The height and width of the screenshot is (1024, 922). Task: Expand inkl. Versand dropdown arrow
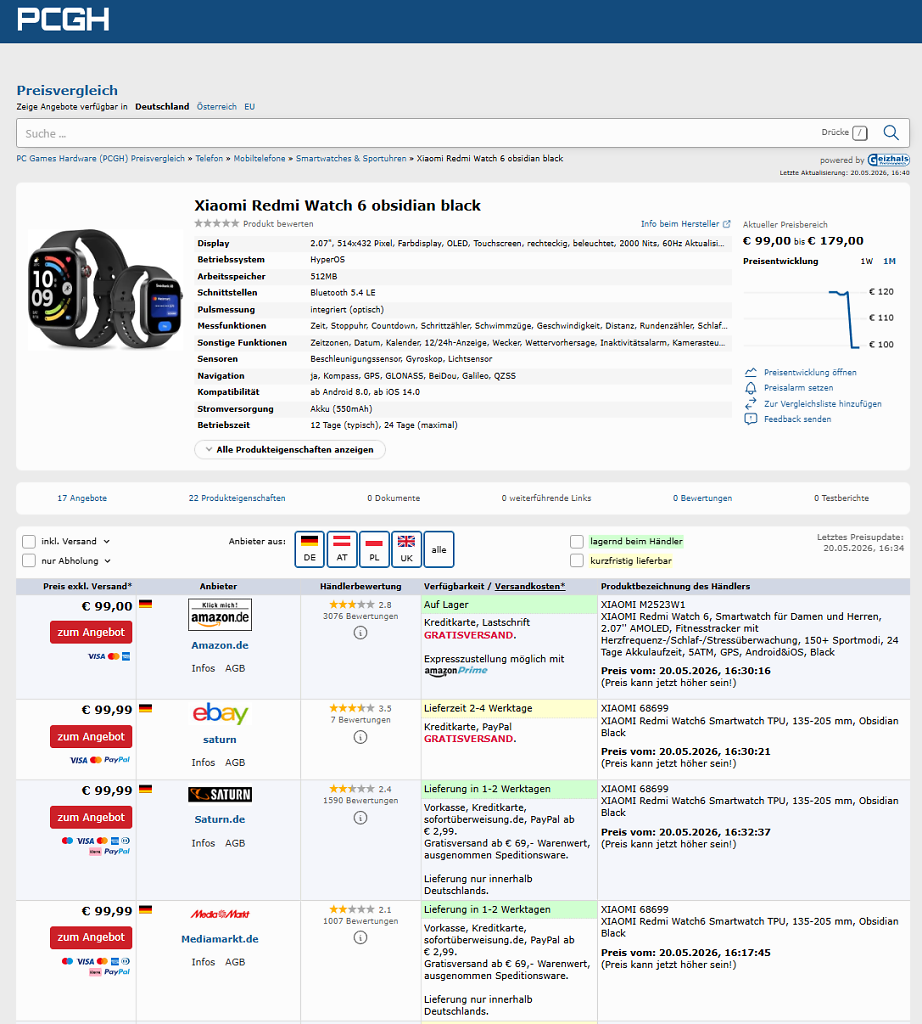[x=106, y=541]
